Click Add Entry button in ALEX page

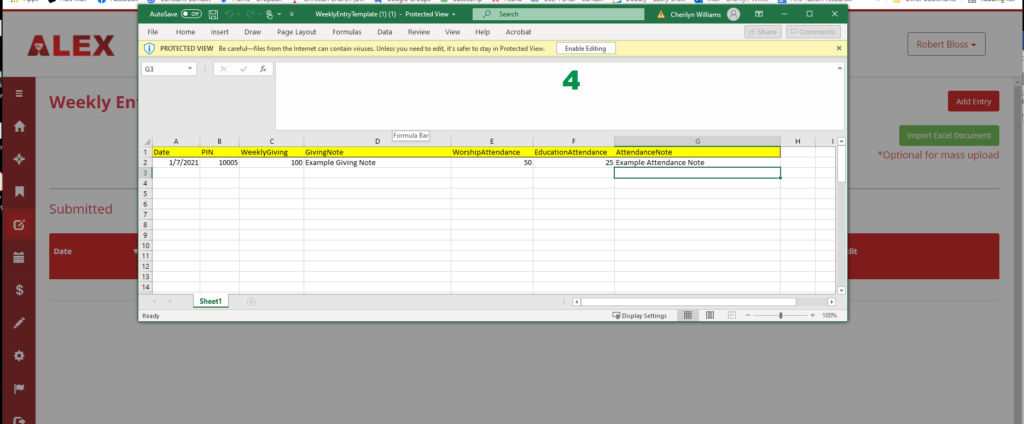[973, 101]
